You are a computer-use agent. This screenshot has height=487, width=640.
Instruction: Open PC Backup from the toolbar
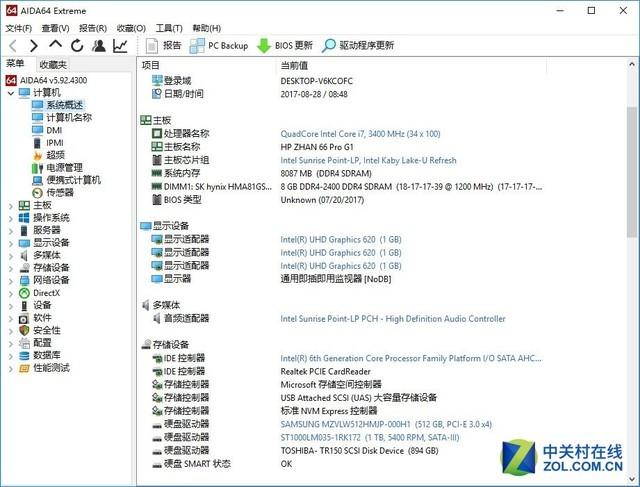click(x=219, y=46)
